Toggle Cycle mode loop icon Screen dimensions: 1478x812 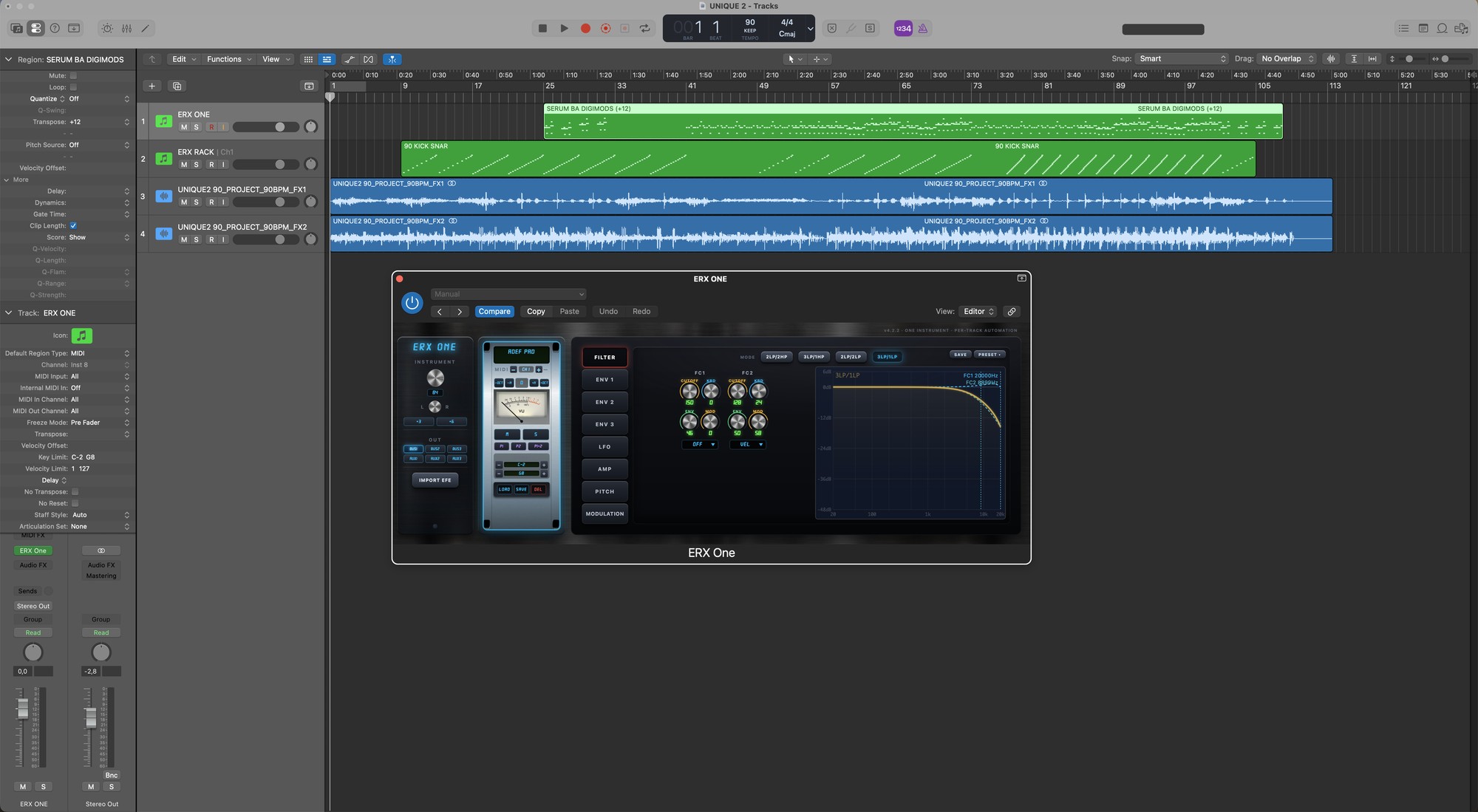coord(645,28)
